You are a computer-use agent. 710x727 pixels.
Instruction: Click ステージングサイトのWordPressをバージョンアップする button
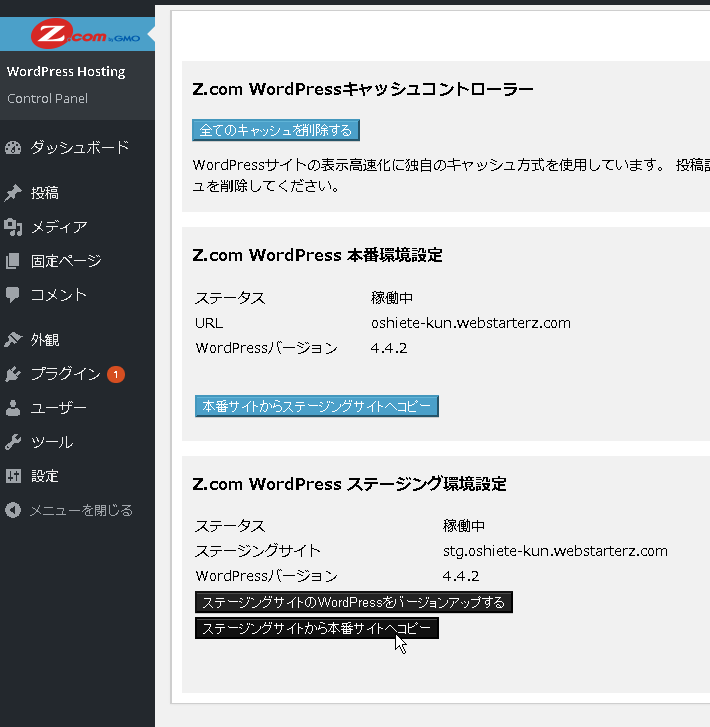pyautogui.click(x=354, y=602)
